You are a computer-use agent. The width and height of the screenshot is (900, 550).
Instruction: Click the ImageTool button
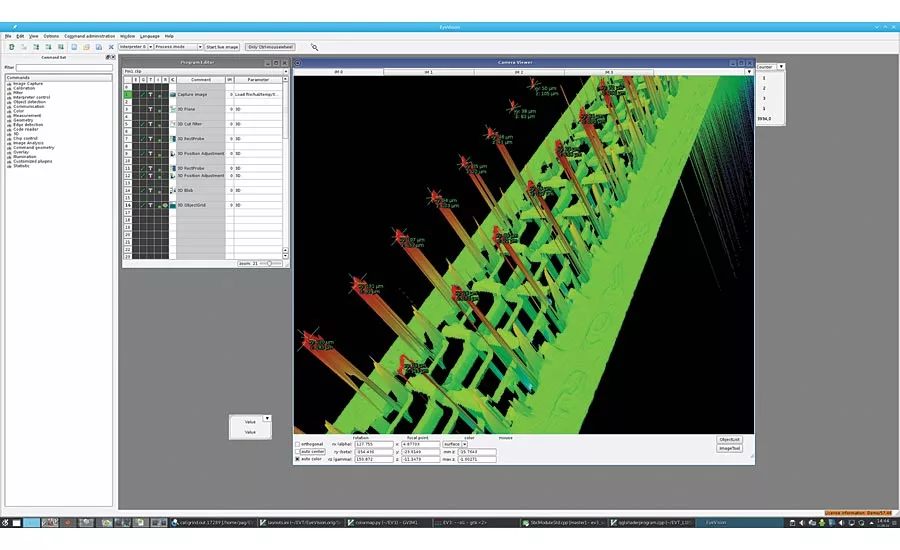click(730, 448)
